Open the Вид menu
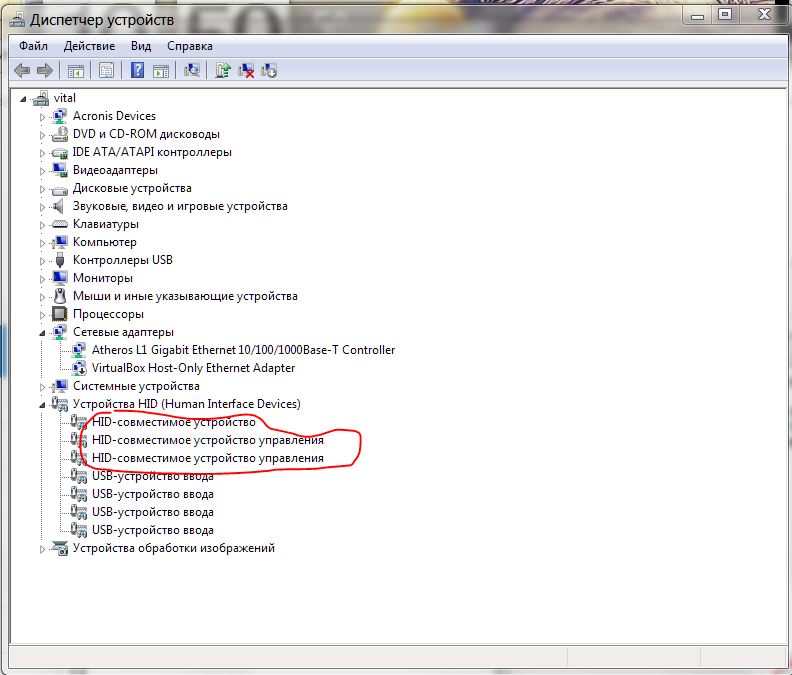This screenshot has width=792, height=675. click(x=141, y=46)
